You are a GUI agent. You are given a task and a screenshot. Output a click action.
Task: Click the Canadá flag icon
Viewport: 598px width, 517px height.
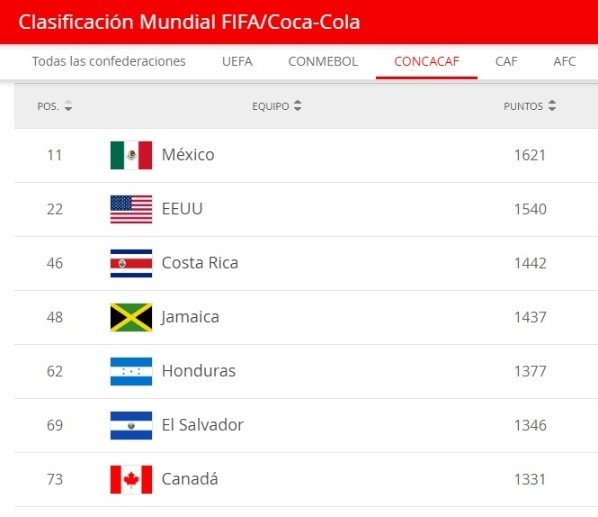coord(131,480)
